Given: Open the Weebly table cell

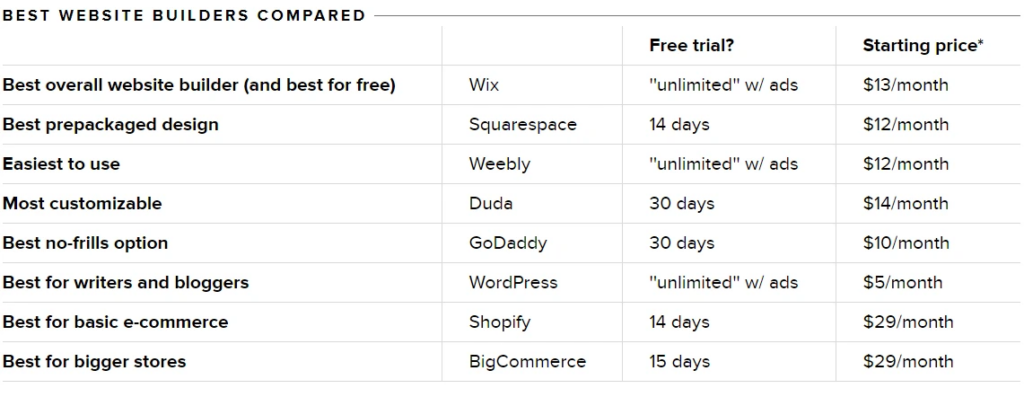Looking at the screenshot, I should 500,164.
